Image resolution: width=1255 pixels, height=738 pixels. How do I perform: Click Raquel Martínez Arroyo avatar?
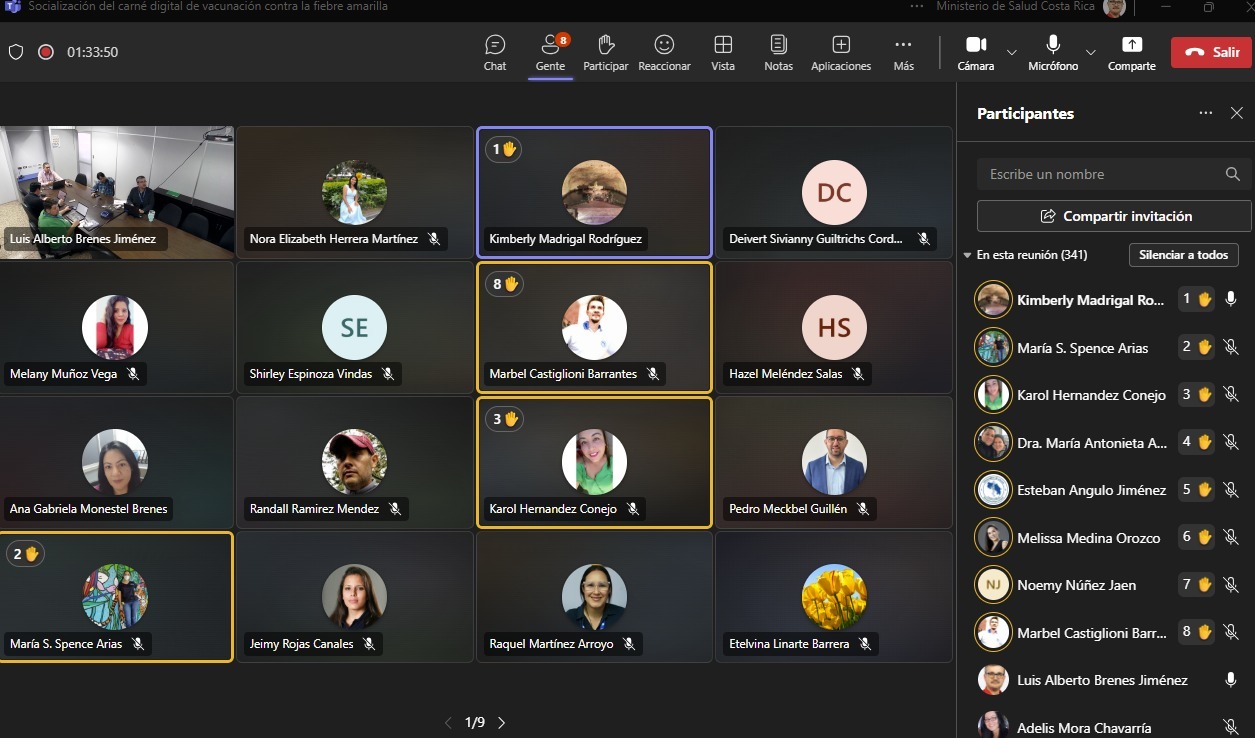pos(594,597)
